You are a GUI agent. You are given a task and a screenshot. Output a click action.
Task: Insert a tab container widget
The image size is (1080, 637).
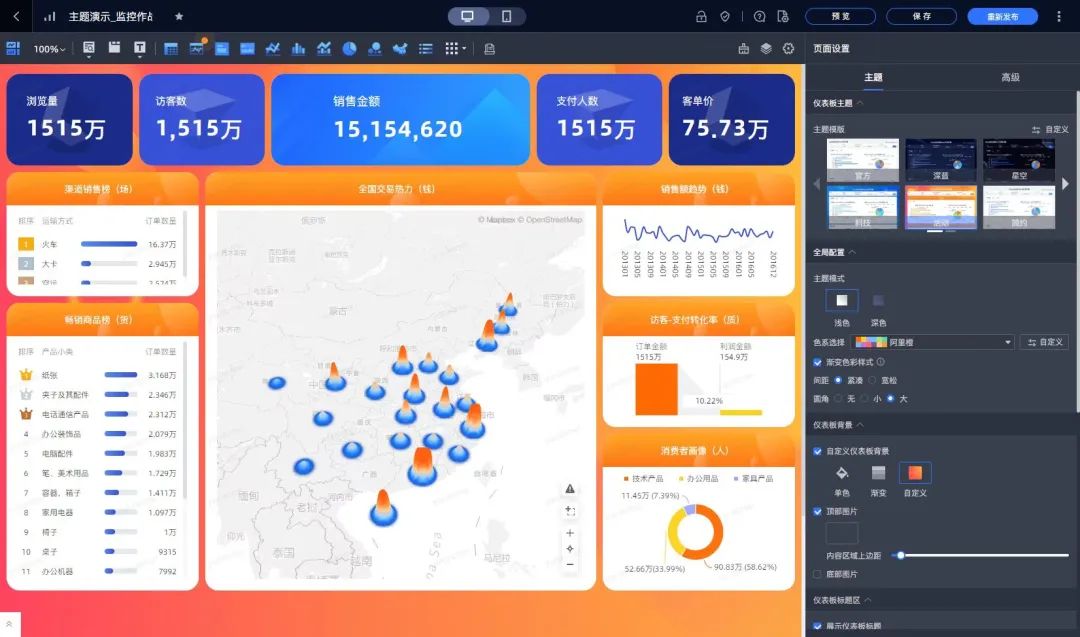(x=114, y=48)
